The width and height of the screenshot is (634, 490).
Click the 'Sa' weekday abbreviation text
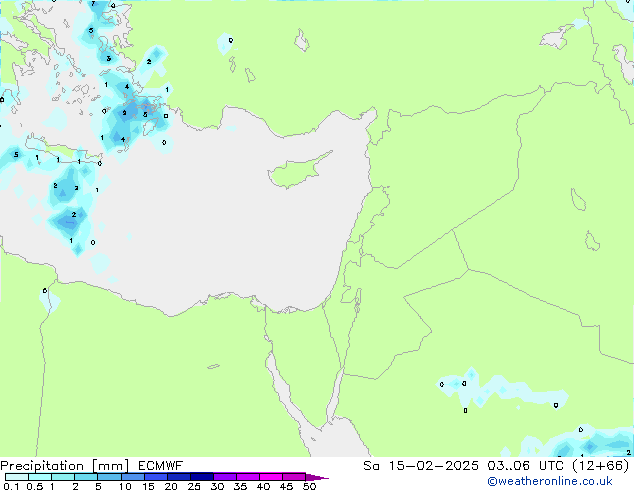(371, 466)
